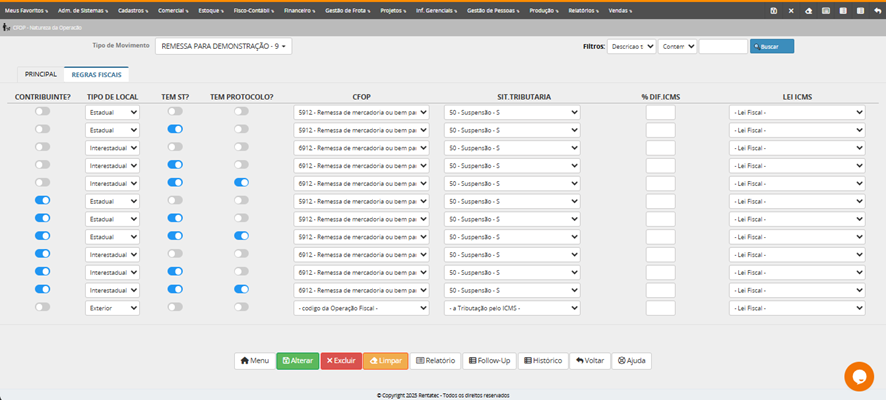Click the Excluir button with X icon
This screenshot has width=886, height=400.
(341, 360)
